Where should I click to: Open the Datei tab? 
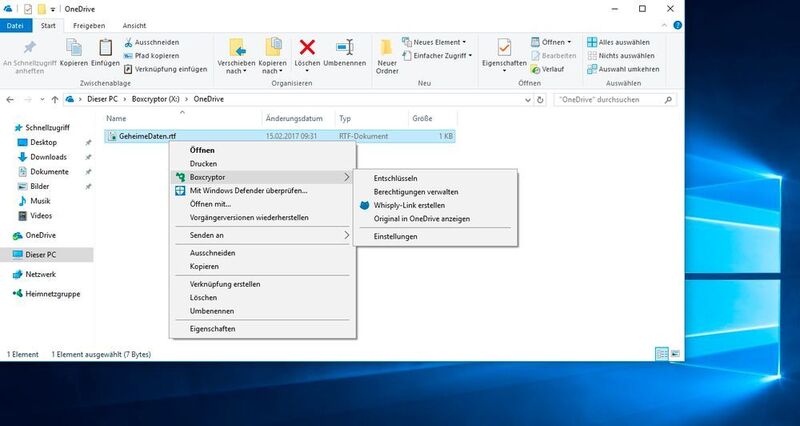pyautogui.click(x=16, y=26)
